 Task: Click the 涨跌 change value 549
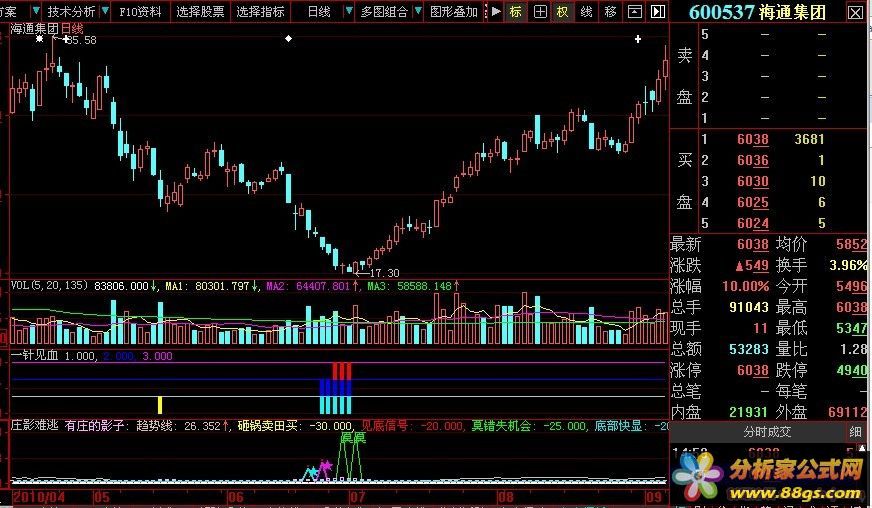752,265
